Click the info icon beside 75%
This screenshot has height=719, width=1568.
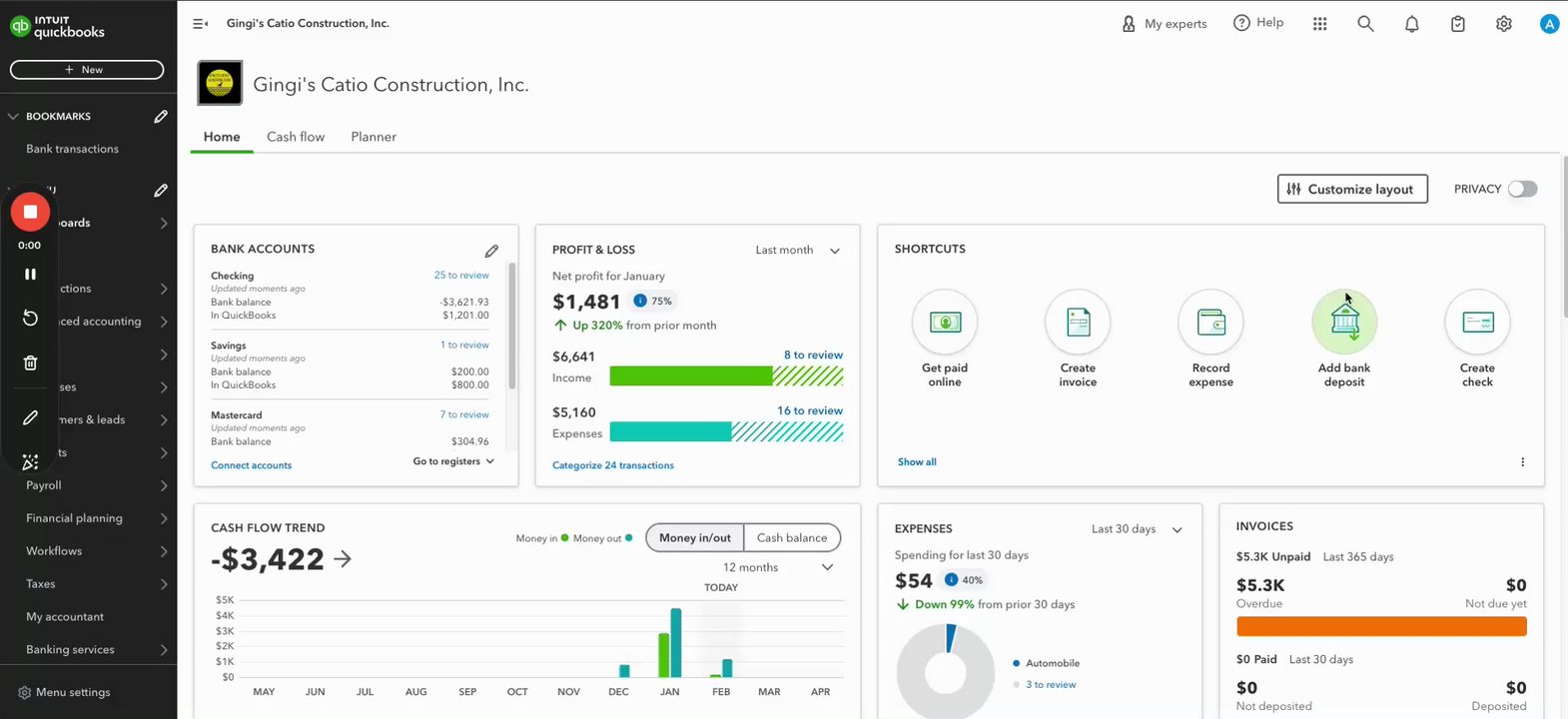tap(640, 301)
